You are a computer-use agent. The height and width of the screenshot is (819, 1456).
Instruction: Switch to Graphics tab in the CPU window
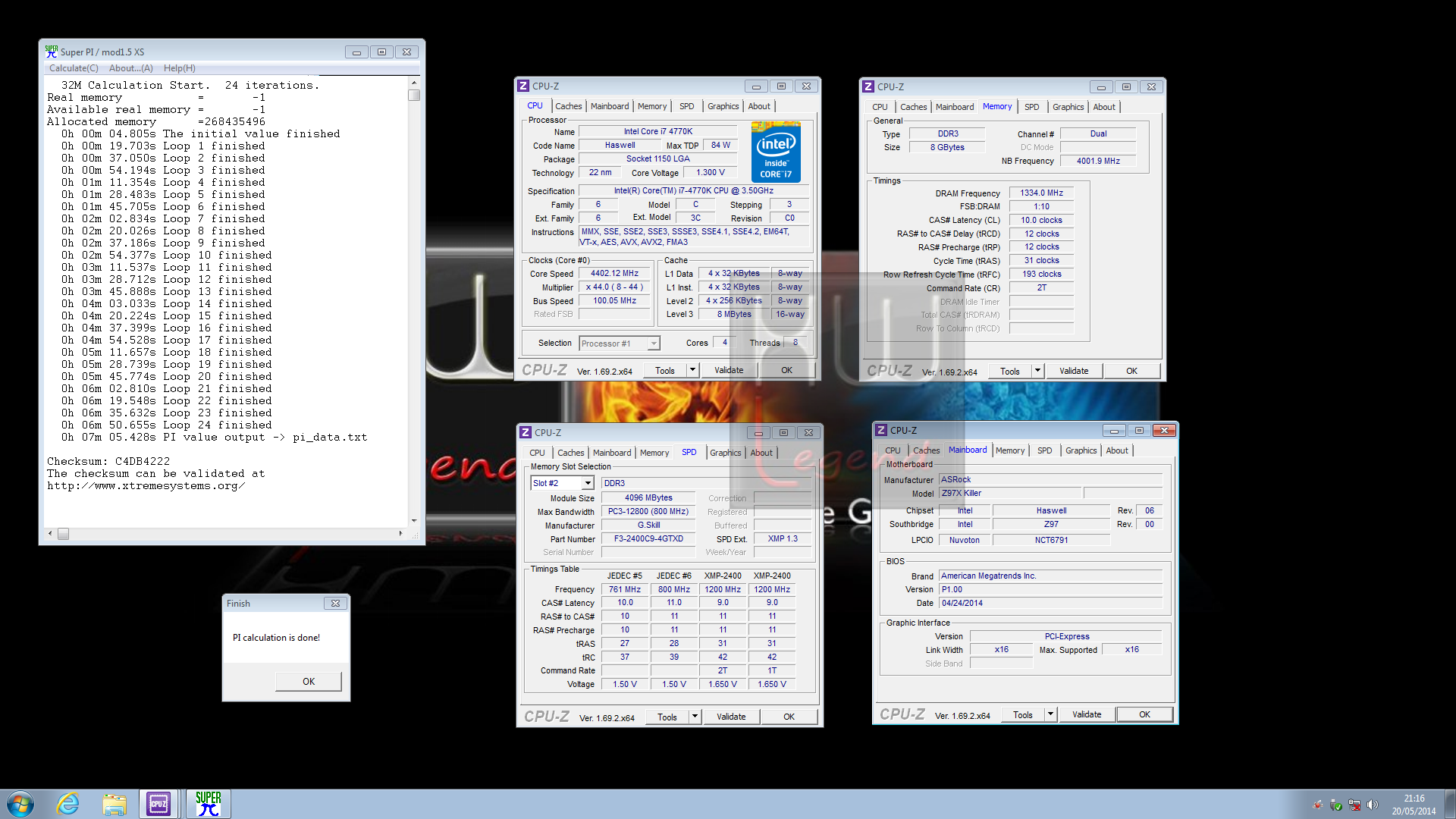[723, 106]
